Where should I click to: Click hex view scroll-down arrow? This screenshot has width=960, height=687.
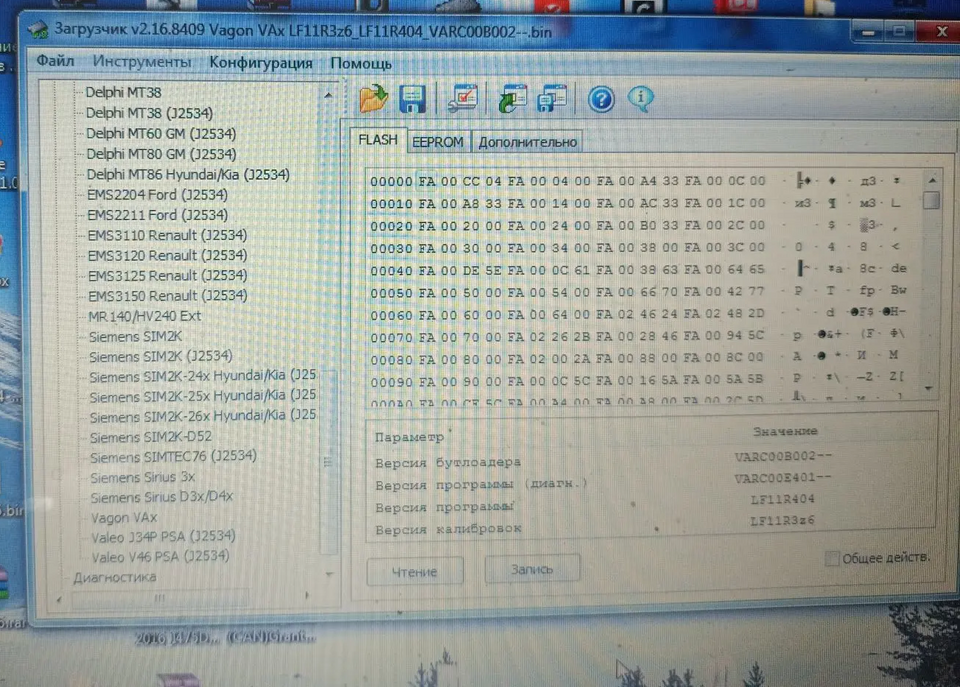pos(929,388)
